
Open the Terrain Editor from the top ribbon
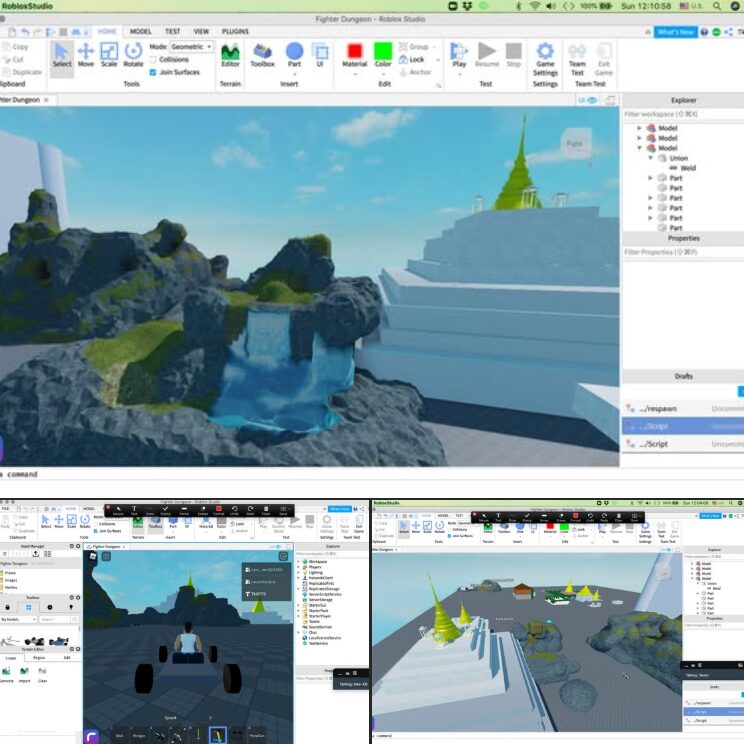pos(230,56)
